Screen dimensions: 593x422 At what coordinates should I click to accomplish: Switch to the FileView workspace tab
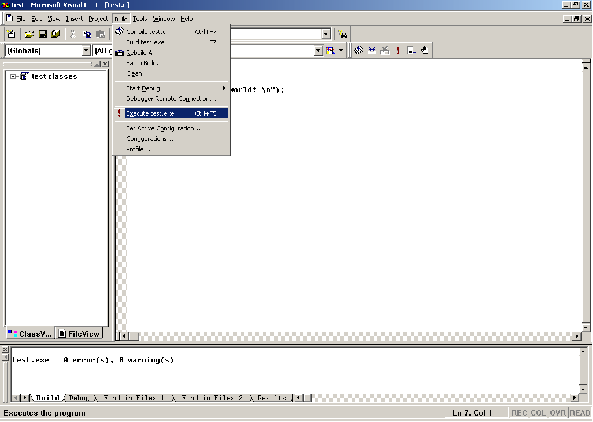[79, 334]
